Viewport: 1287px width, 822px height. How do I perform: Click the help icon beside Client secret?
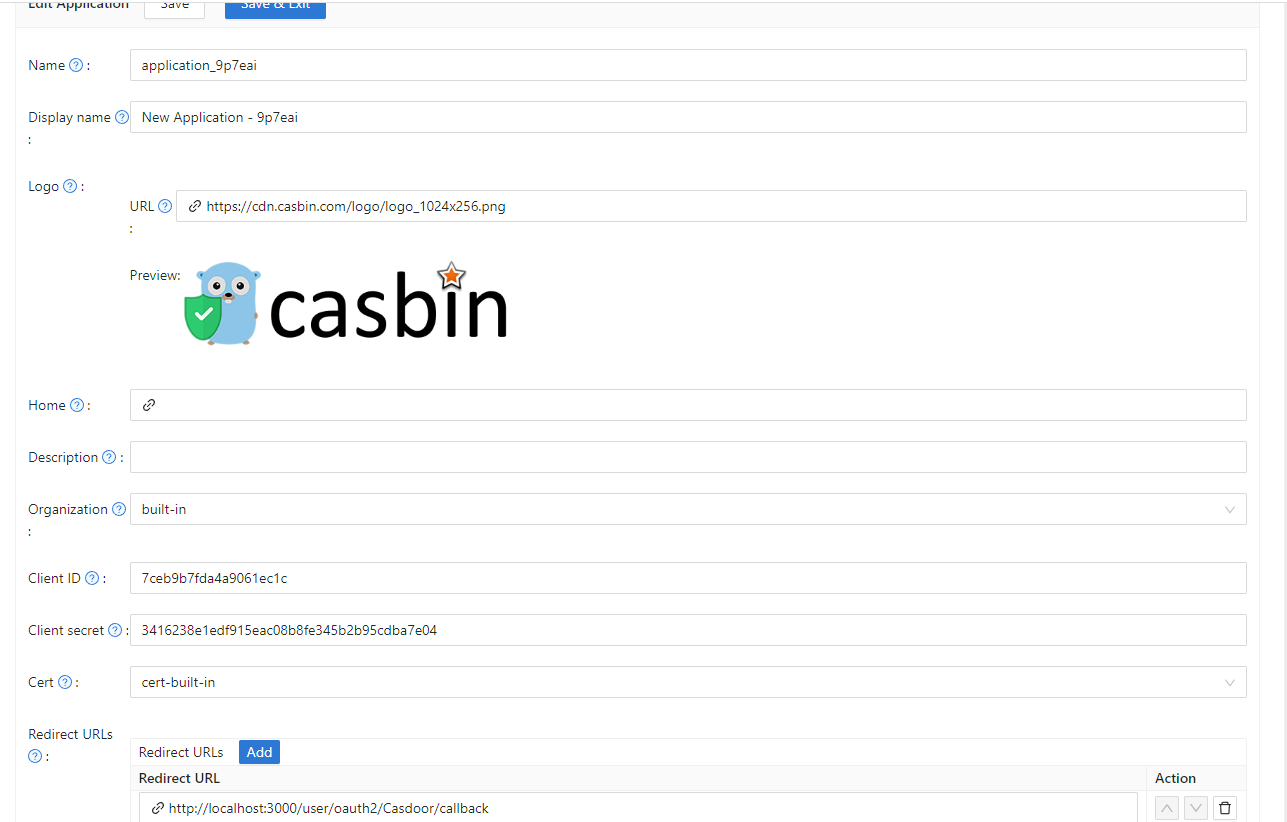pyautogui.click(x=113, y=629)
